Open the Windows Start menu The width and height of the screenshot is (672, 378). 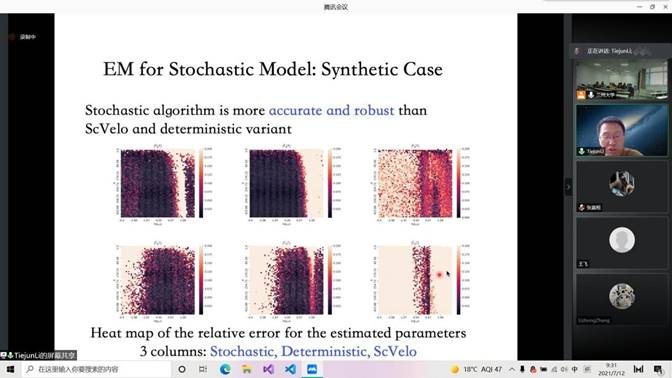[10, 369]
